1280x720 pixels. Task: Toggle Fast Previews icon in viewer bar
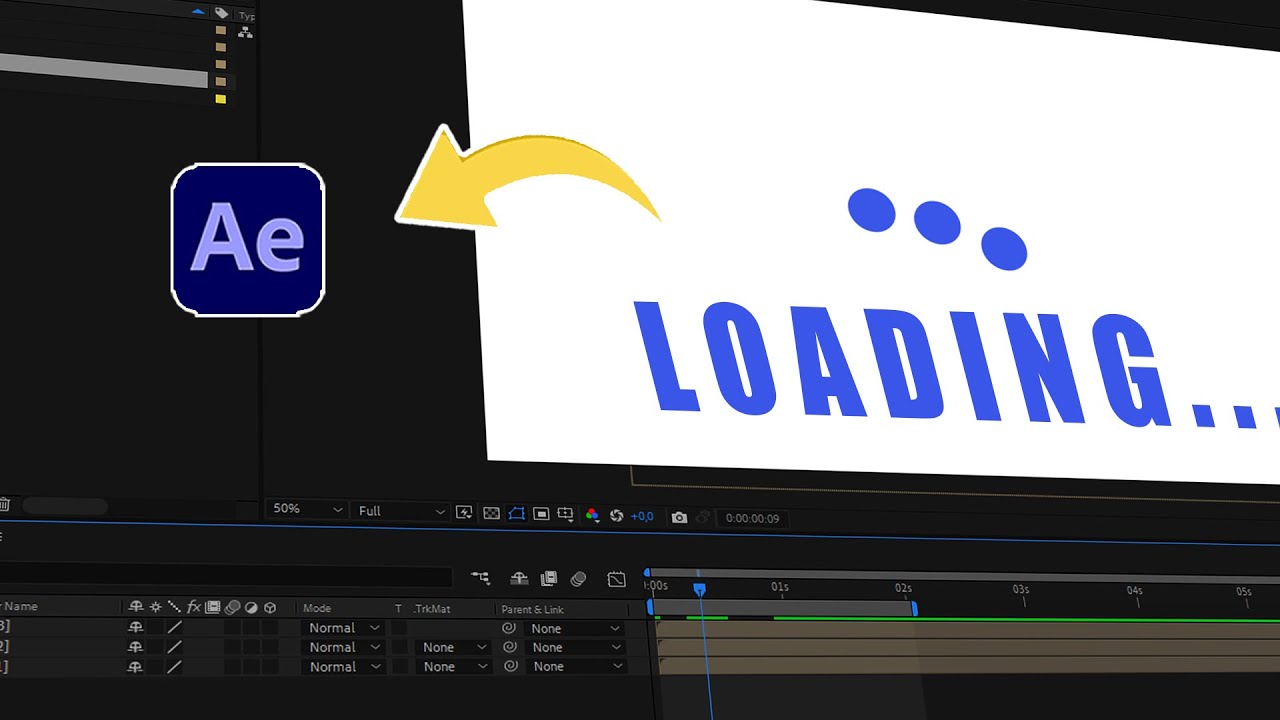coord(464,513)
